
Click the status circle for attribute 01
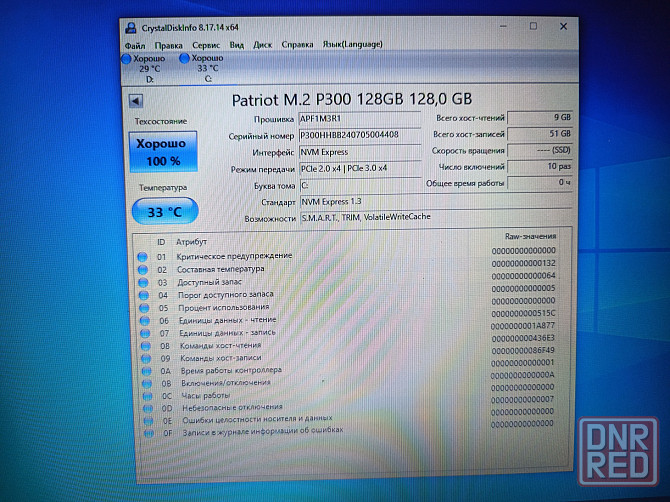[x=142, y=257]
